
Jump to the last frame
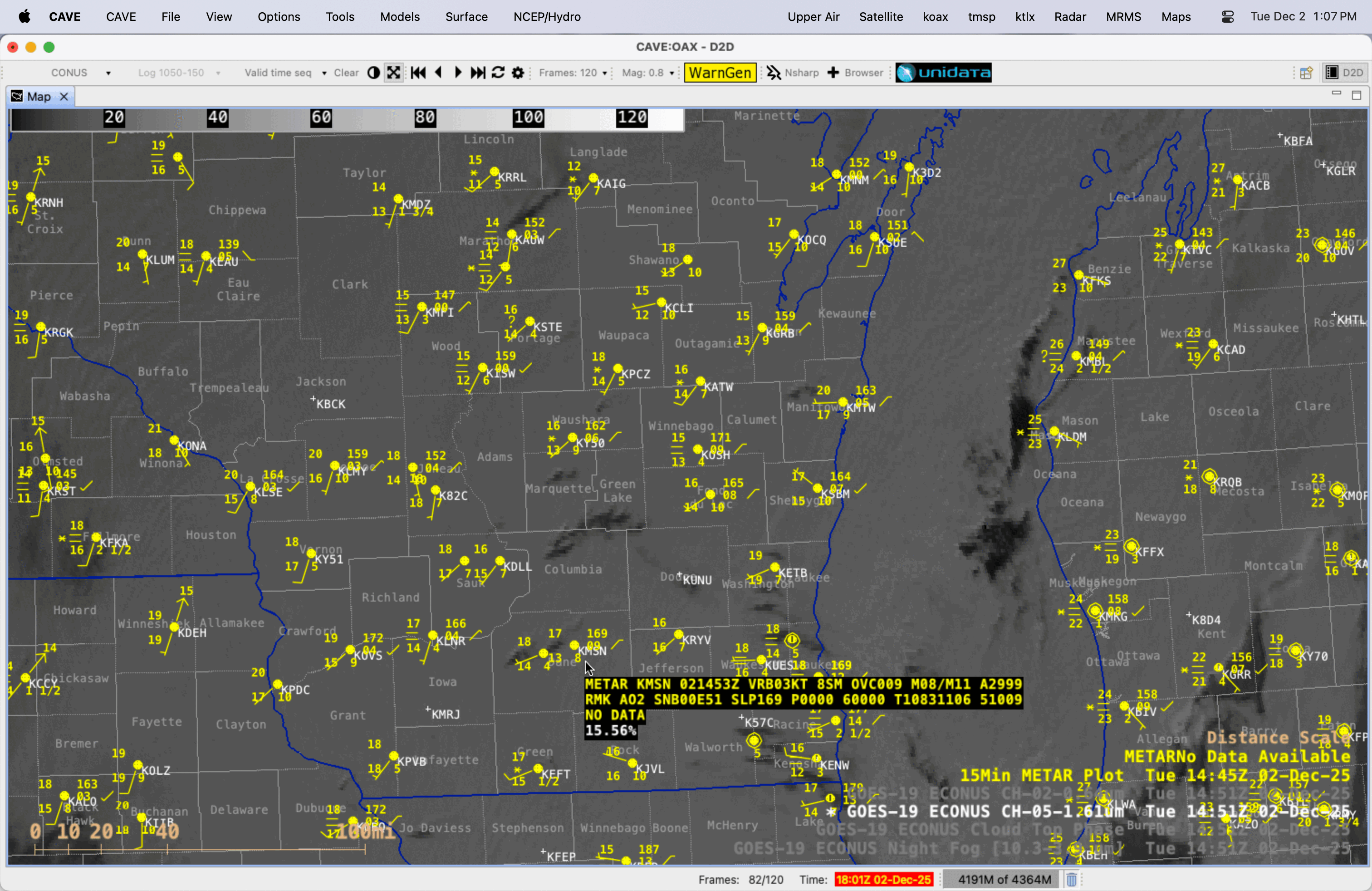pos(478,73)
